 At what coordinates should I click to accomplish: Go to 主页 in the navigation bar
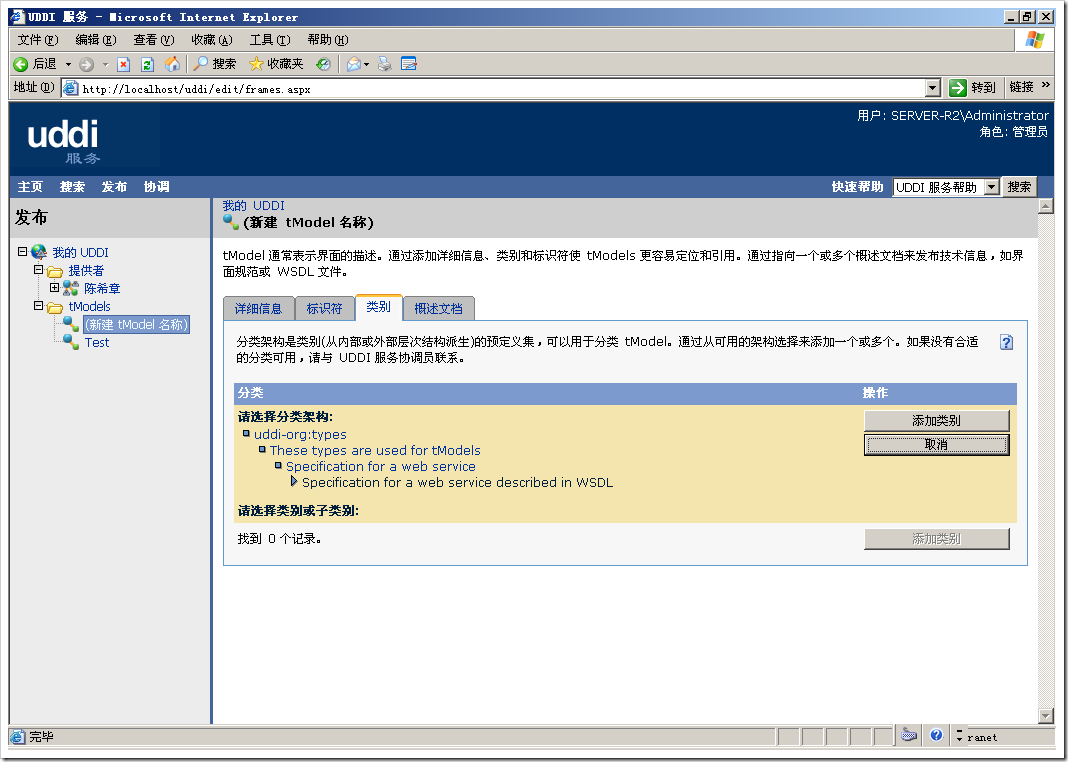click(30, 187)
